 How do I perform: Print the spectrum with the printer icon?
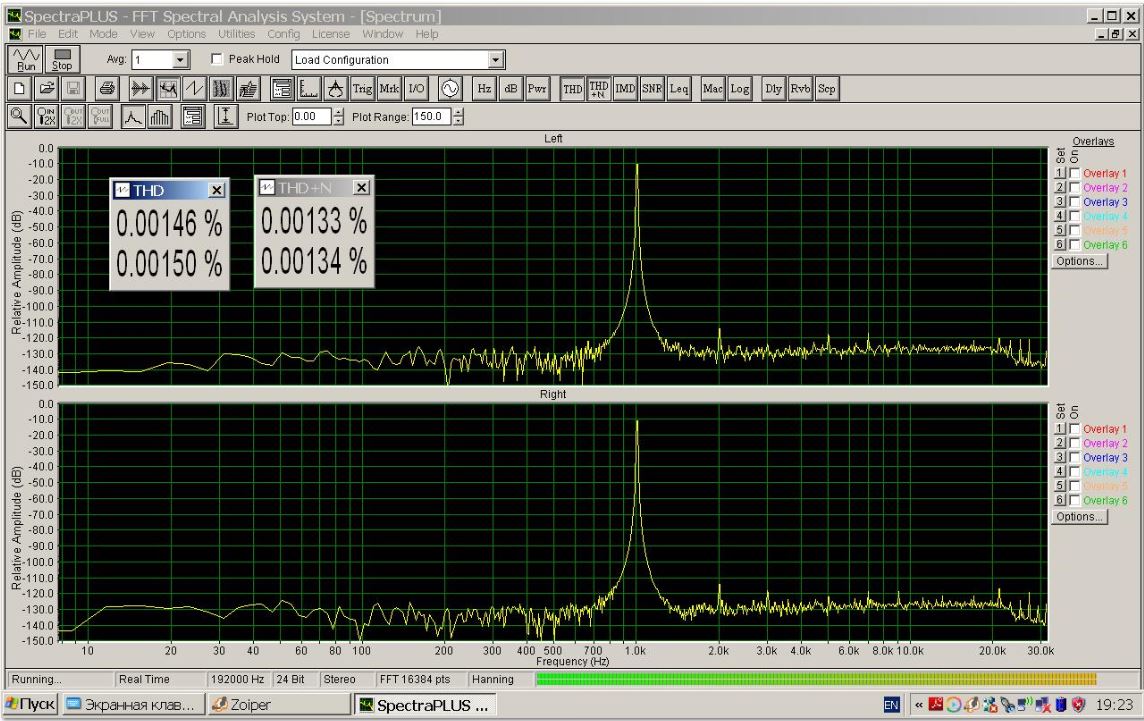(x=107, y=89)
